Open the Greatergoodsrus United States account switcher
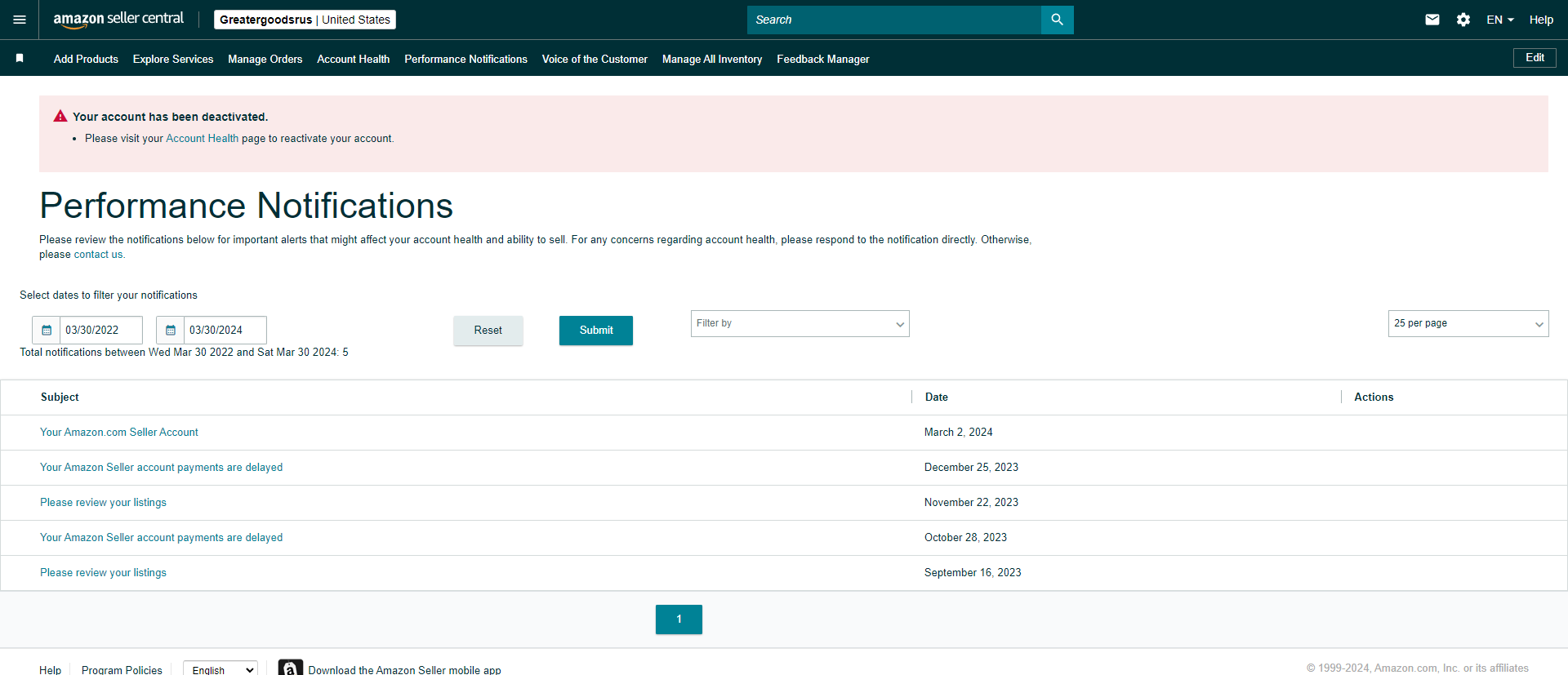Viewport: 1568px width, 675px height. click(x=305, y=20)
